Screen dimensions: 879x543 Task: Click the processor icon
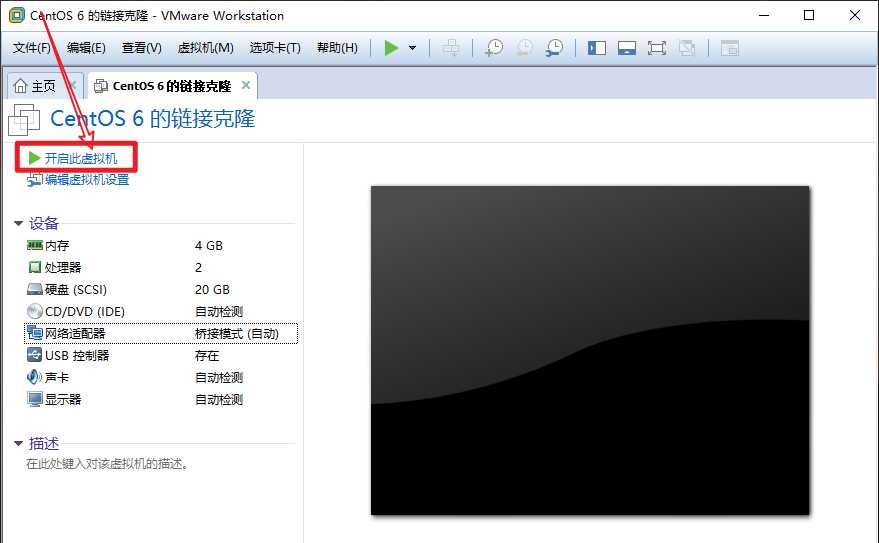coord(35,267)
